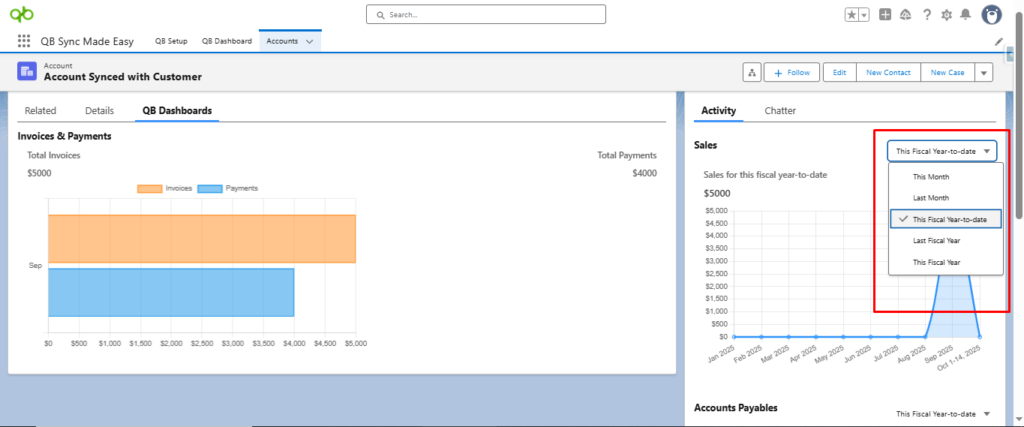Select Last Fiscal Year option
The image size is (1024, 427).
point(946,240)
